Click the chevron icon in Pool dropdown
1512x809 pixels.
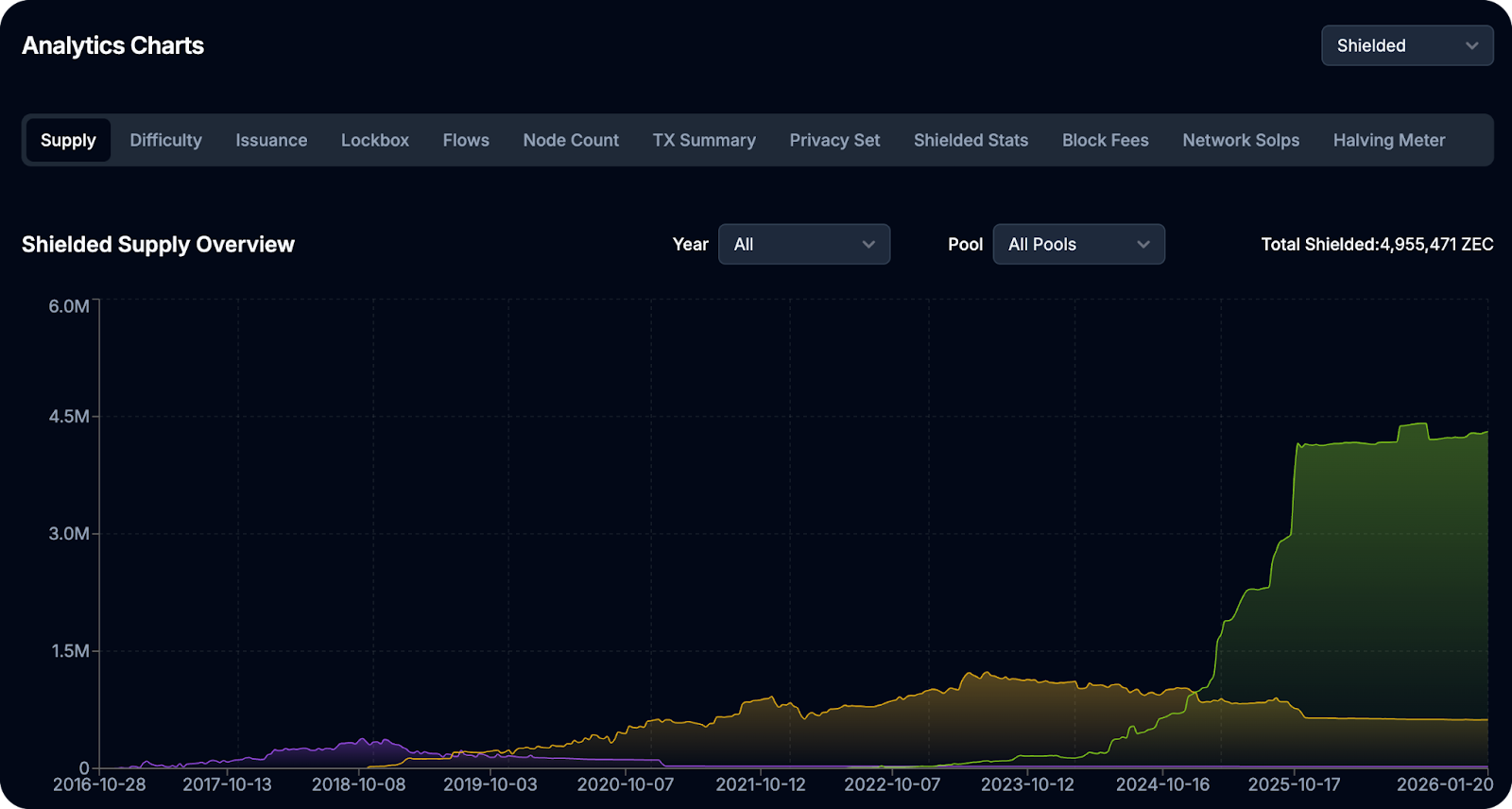[x=1143, y=245]
